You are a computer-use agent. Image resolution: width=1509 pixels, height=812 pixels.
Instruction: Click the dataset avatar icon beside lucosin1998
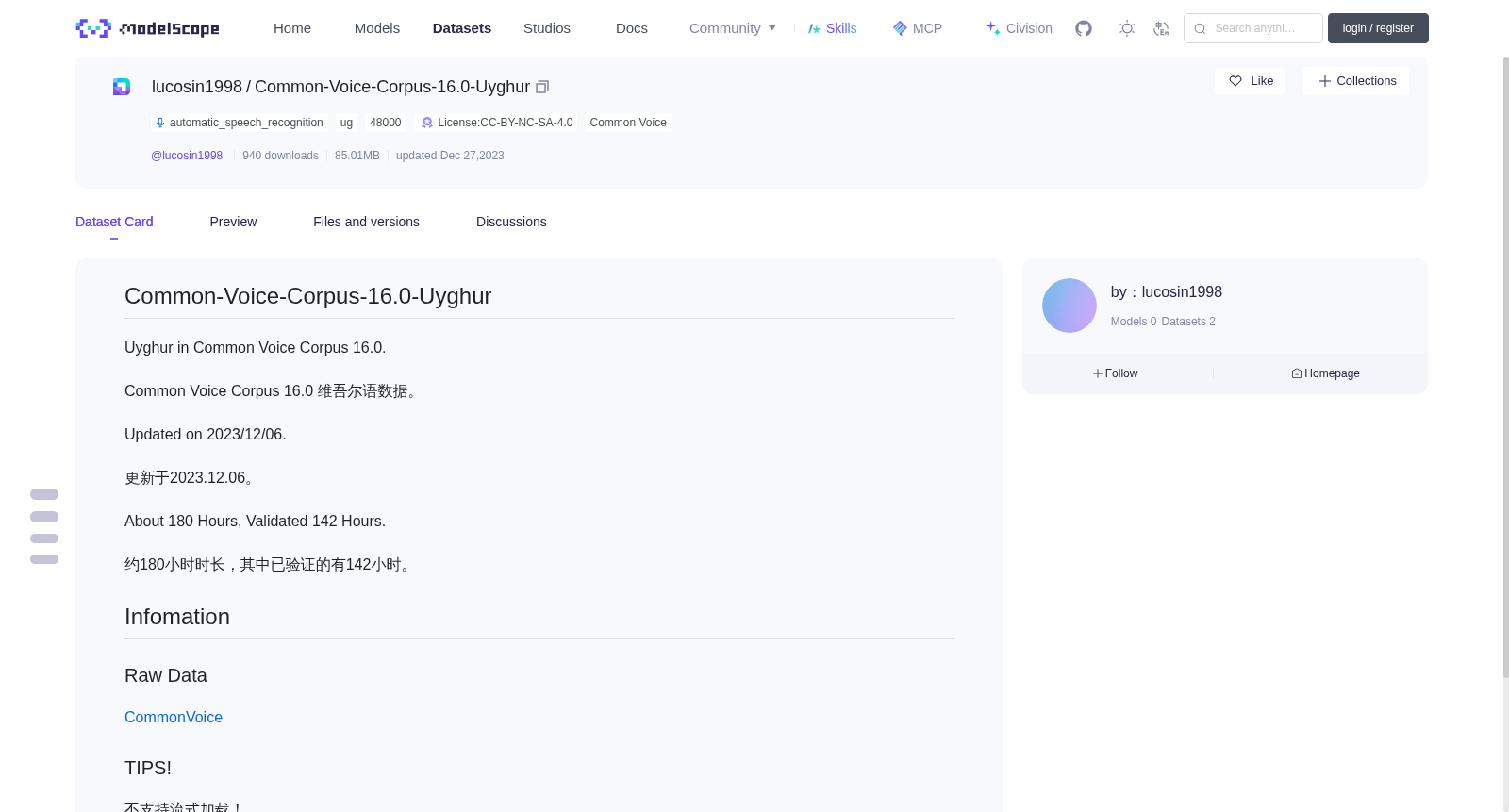coord(122,87)
